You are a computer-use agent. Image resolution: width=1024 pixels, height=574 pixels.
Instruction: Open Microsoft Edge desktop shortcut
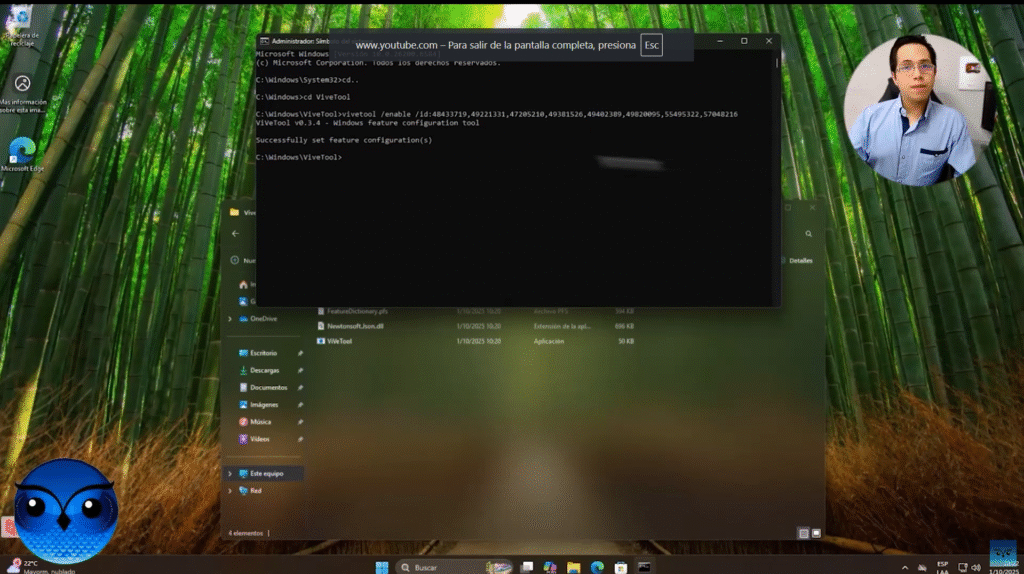(22, 152)
